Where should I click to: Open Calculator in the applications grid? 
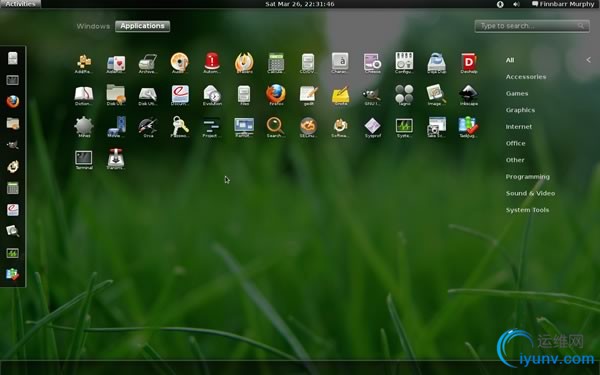276,62
